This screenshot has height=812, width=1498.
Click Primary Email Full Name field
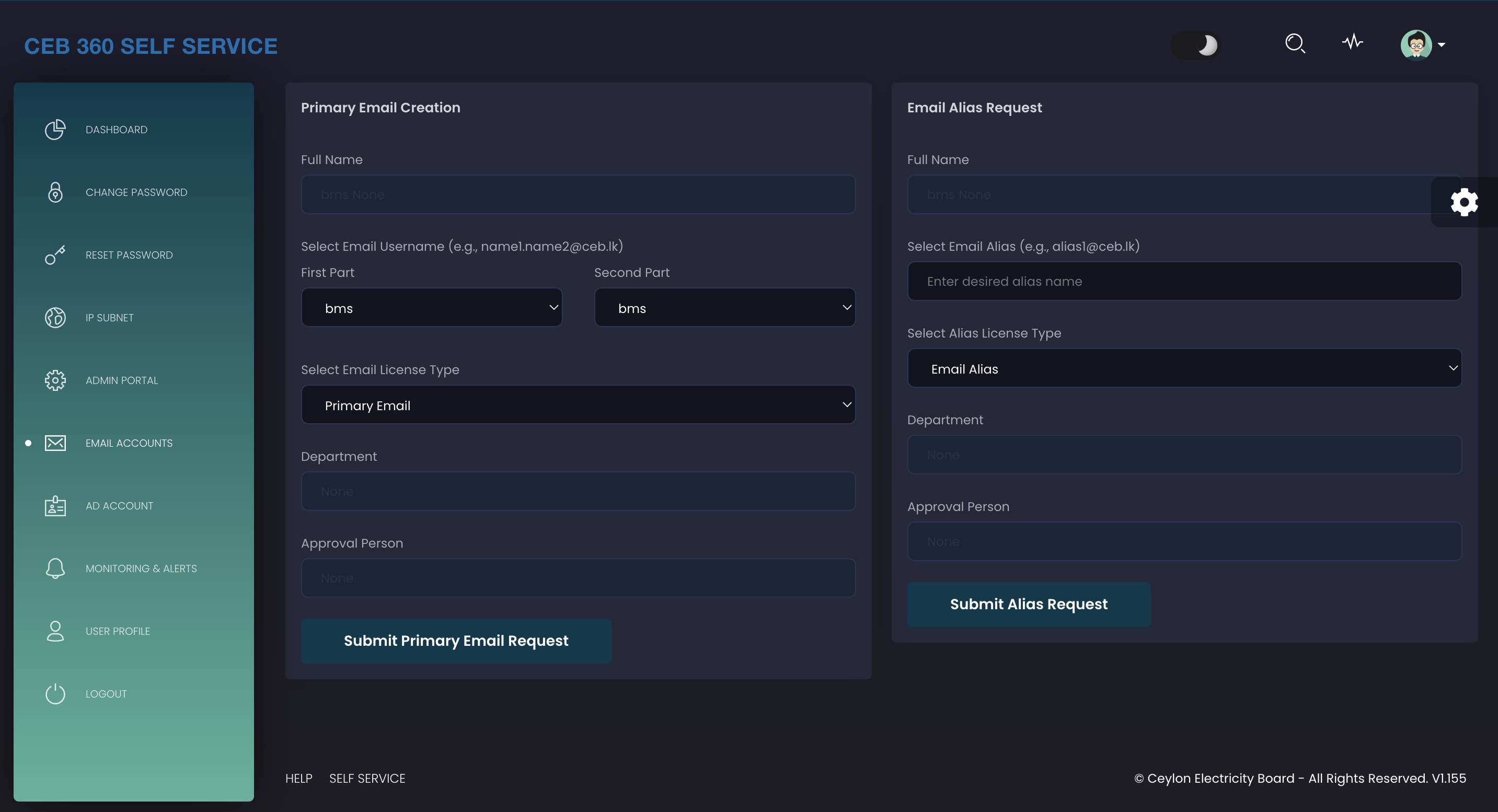tap(578, 195)
